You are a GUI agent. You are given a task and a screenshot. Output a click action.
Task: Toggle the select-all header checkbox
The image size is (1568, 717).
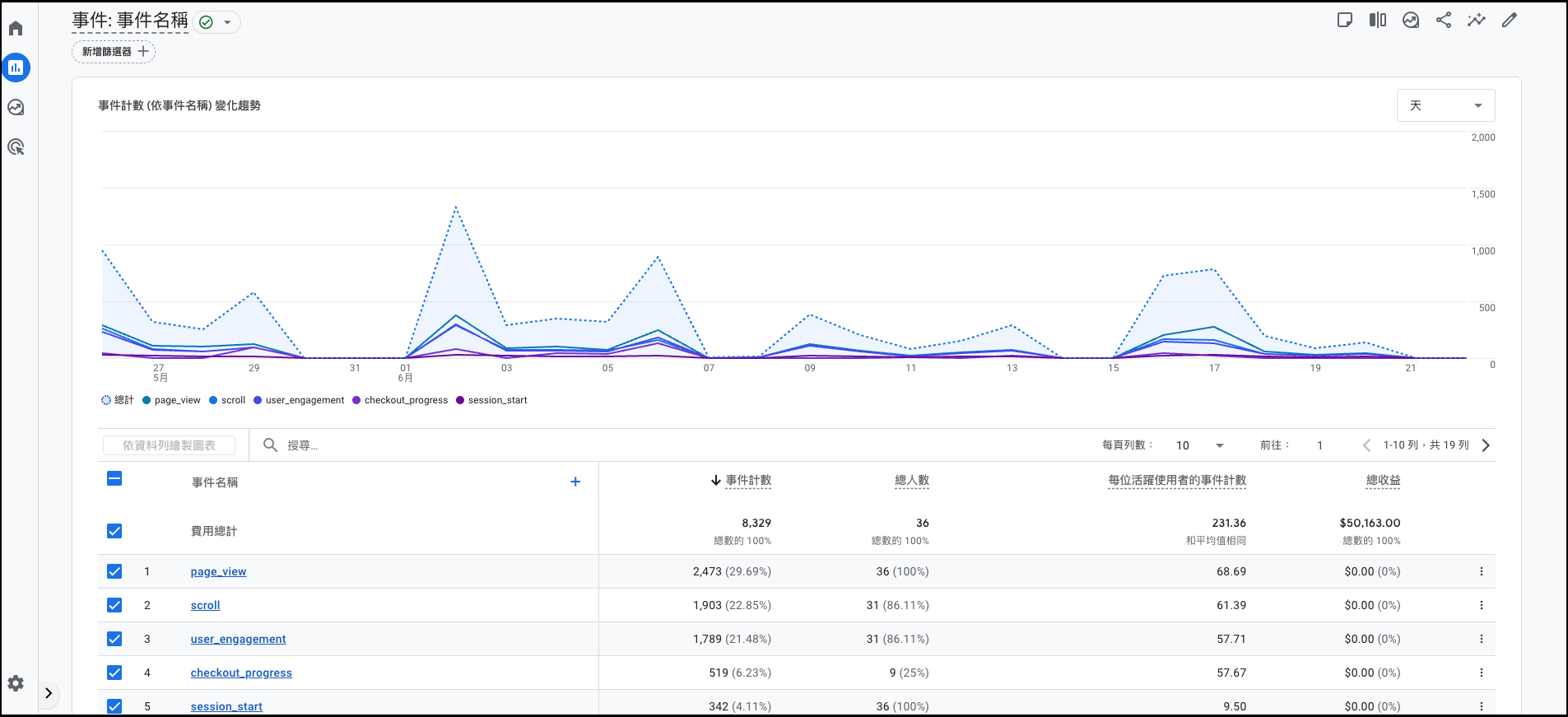pos(114,478)
